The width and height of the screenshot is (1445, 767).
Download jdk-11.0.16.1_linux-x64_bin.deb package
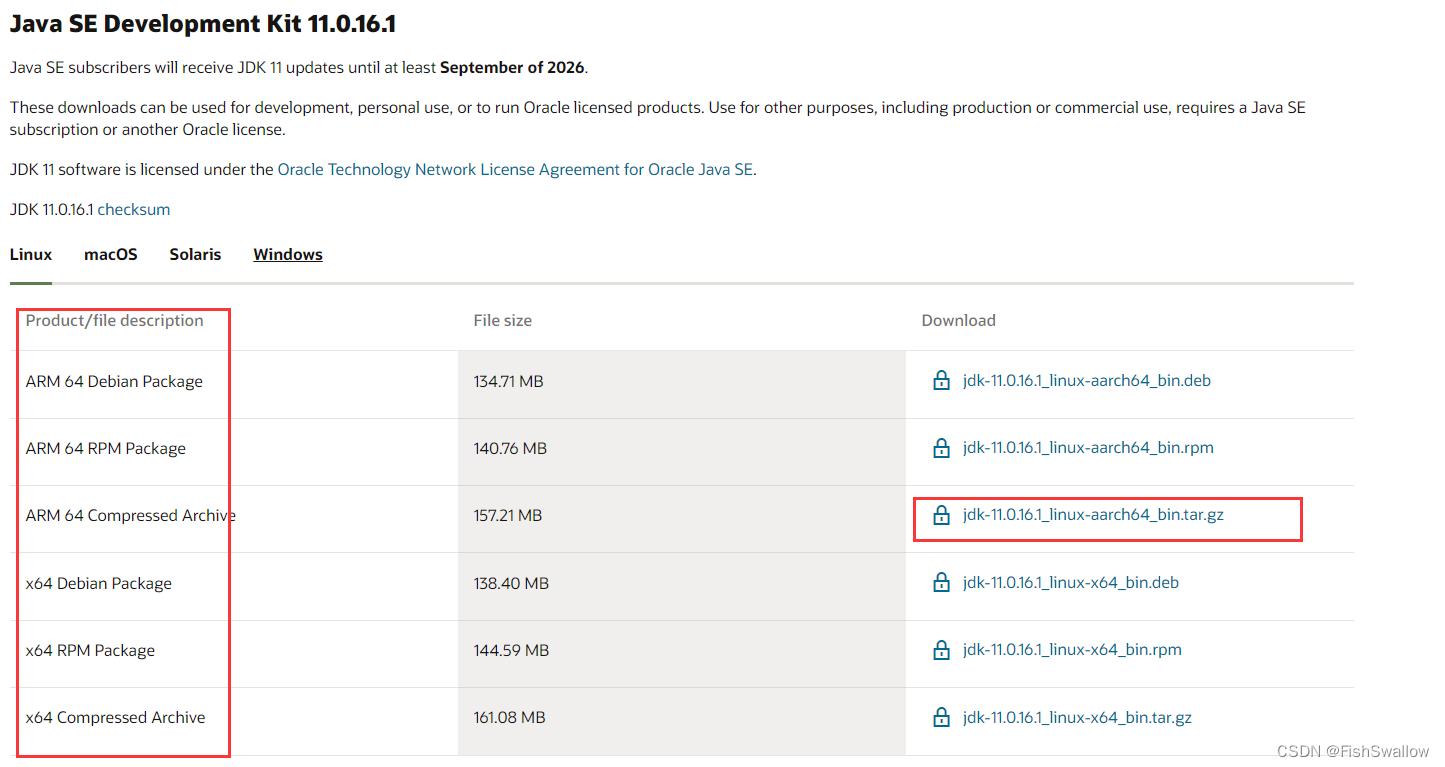point(1071,582)
